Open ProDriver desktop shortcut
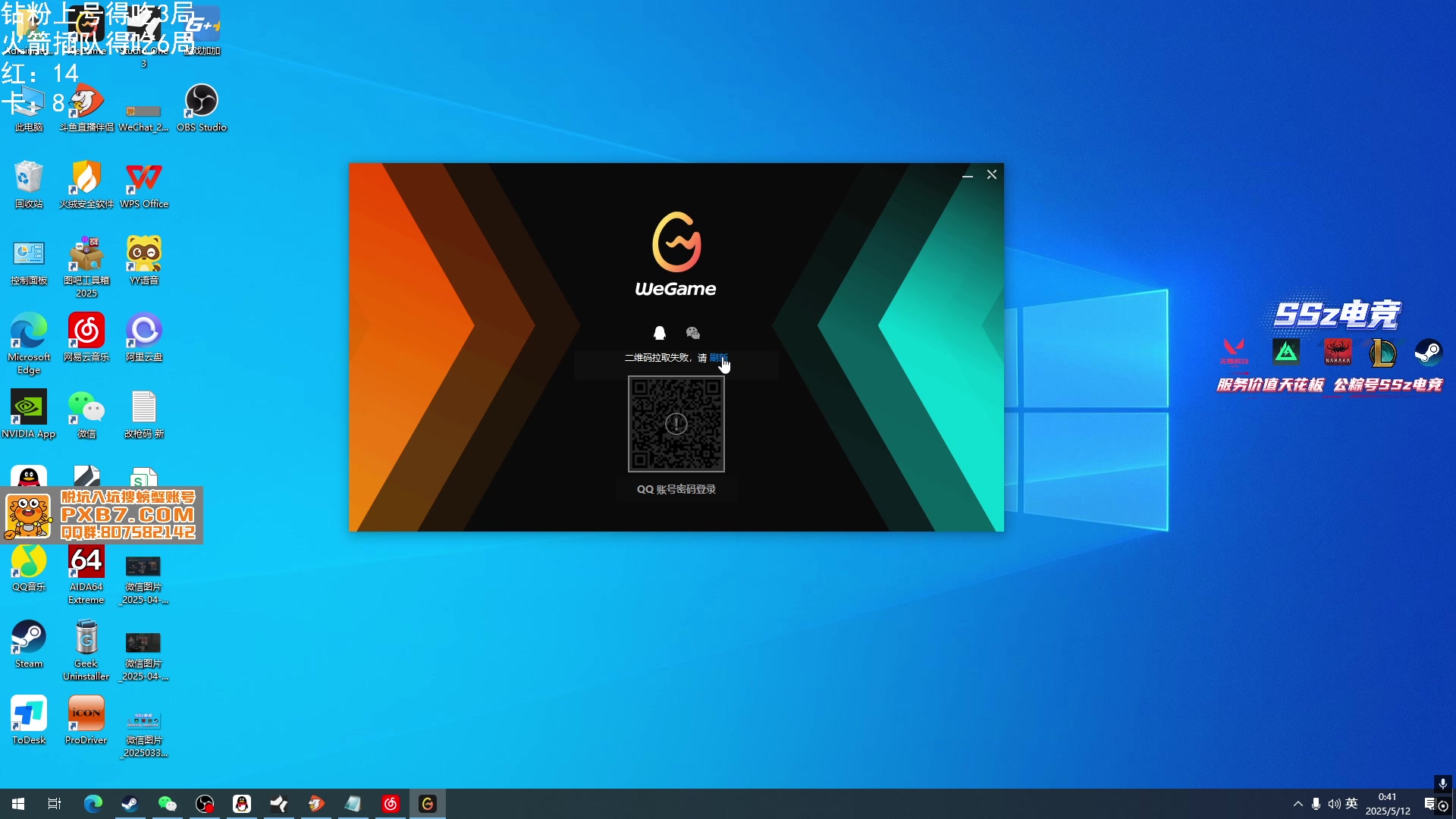Screen dimensions: 1456x819 pyautogui.click(x=86, y=720)
